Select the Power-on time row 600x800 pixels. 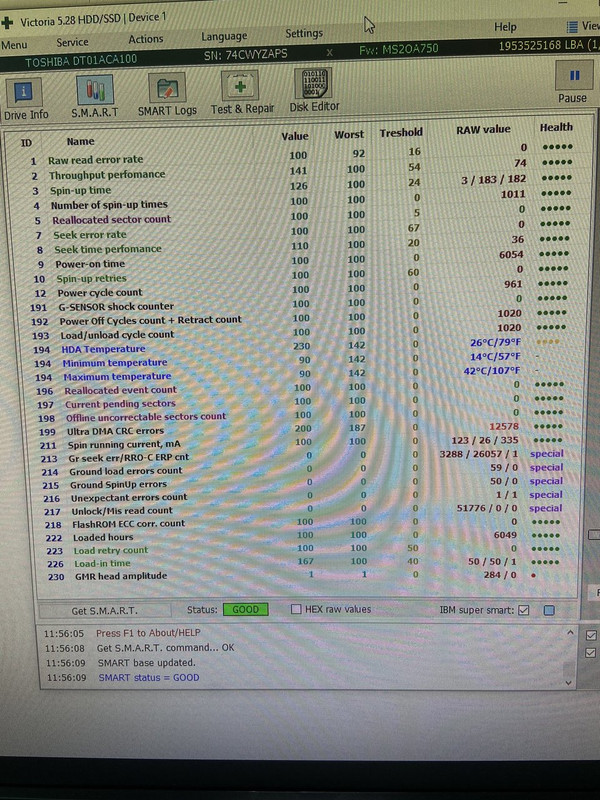301,260
